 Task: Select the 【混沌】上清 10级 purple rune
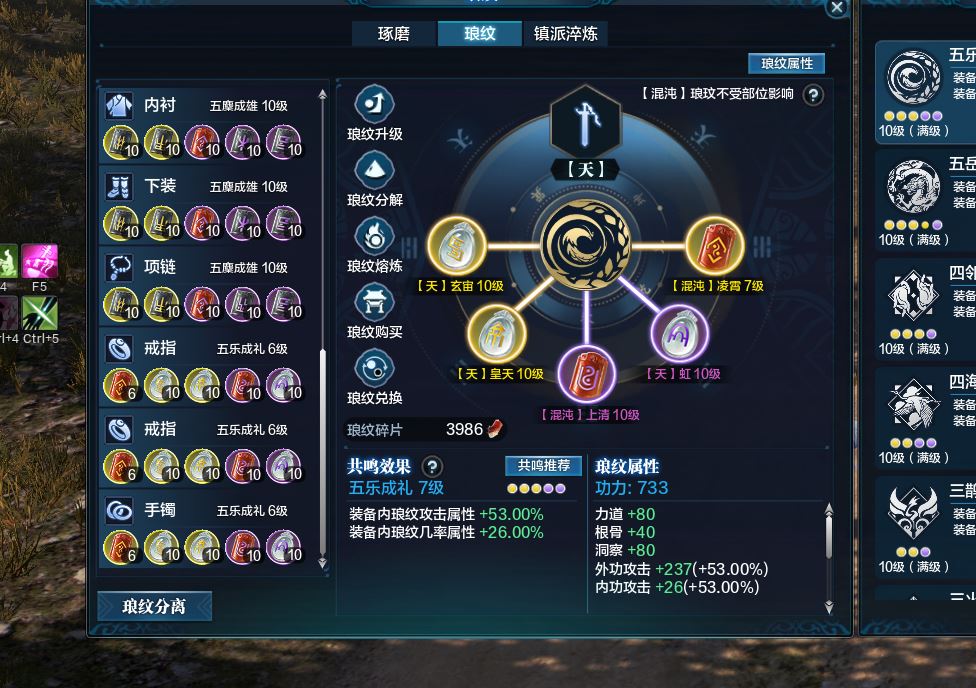(x=586, y=374)
